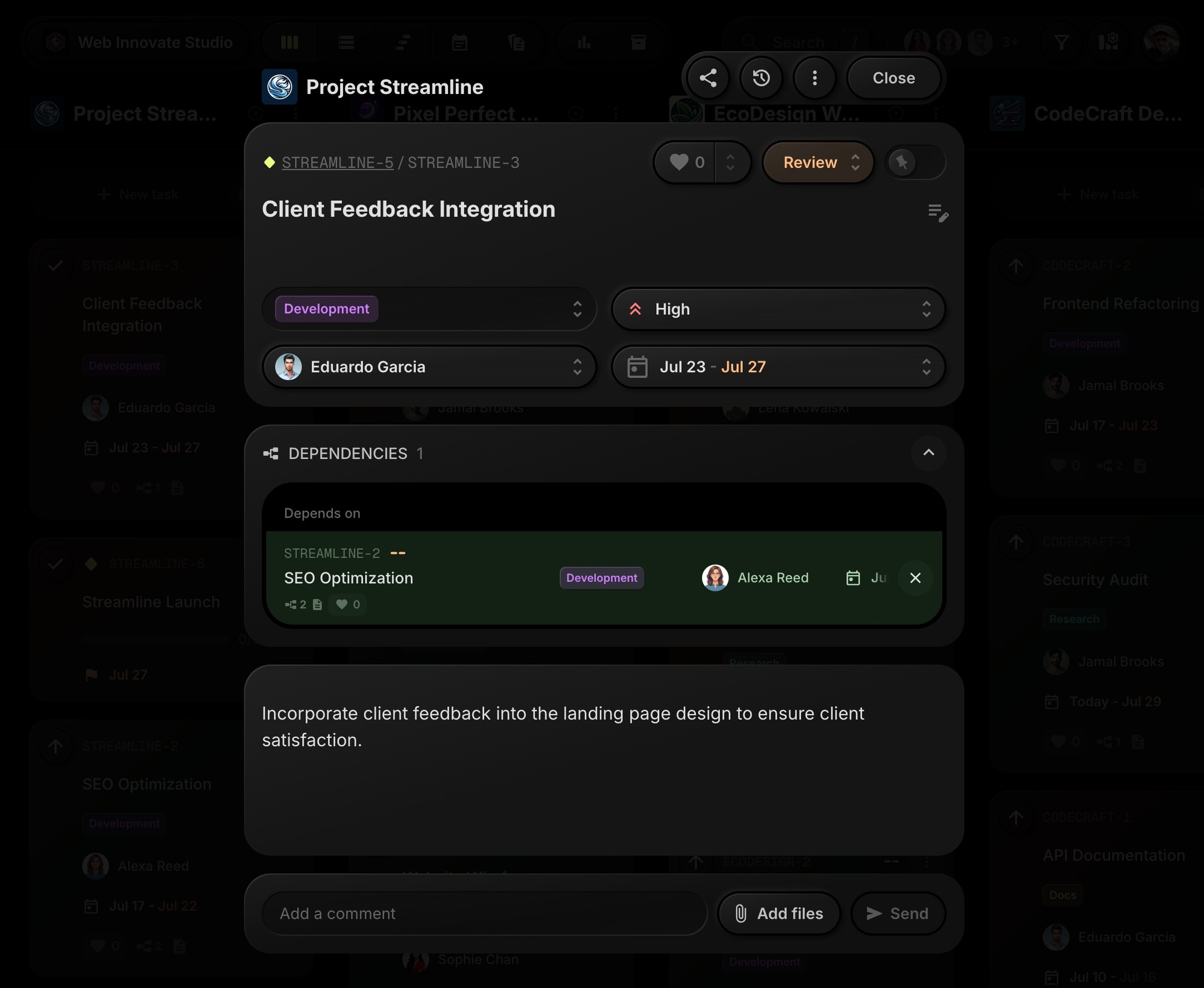Click the yellow diamond milestone icon
Screen dimensions: 1204x988
(269, 162)
